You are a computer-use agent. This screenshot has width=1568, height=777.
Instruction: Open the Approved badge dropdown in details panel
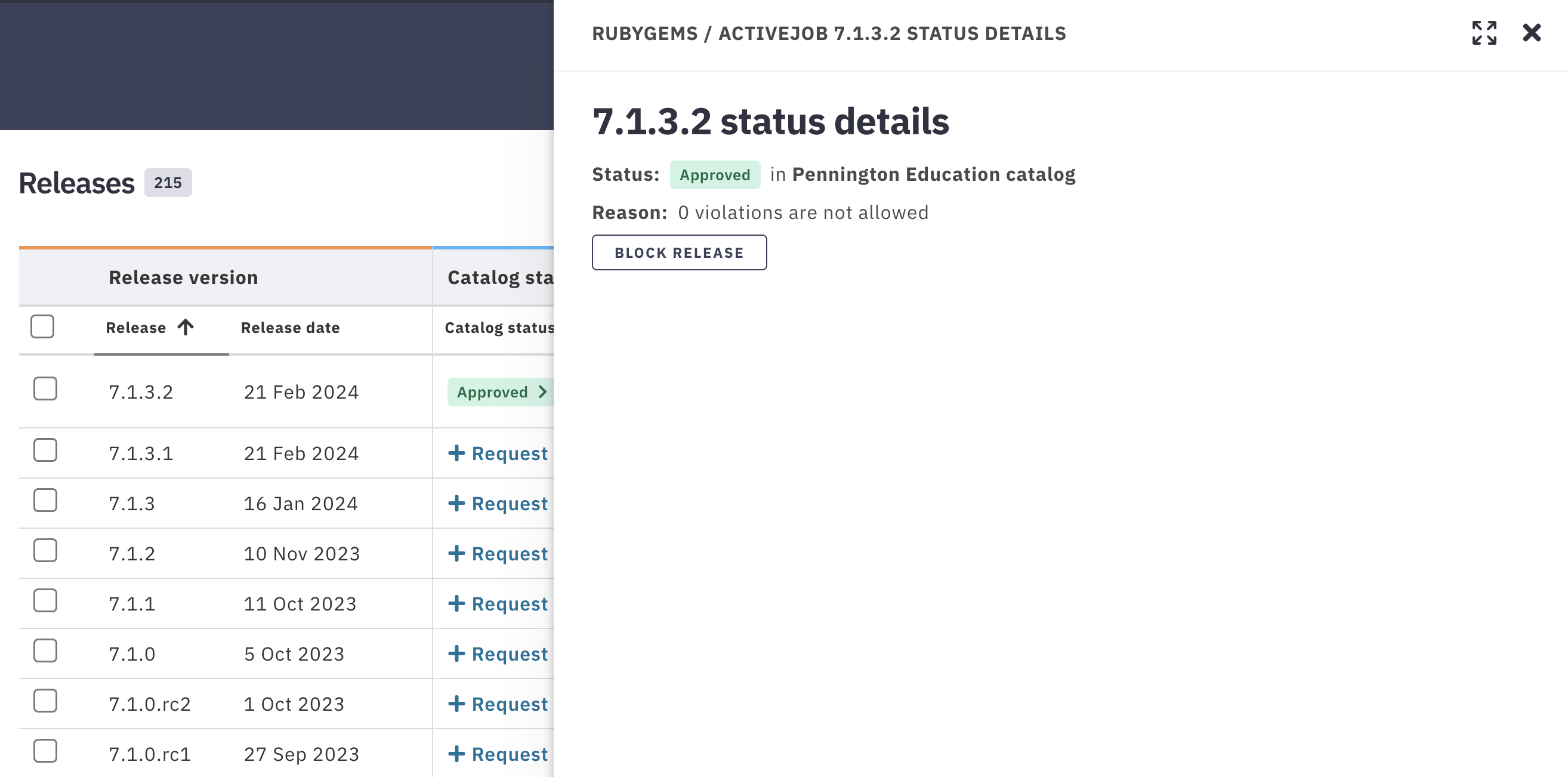click(x=715, y=175)
